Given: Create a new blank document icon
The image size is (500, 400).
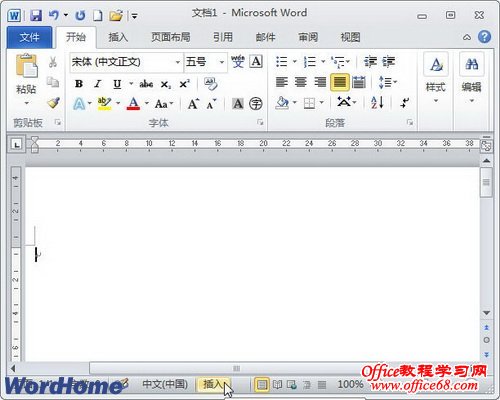Looking at the screenshot, I should click(x=97, y=15).
